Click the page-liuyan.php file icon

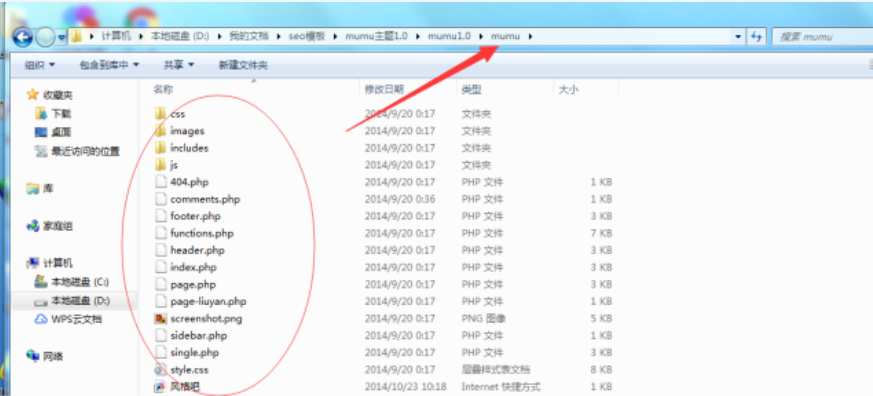[x=160, y=301]
